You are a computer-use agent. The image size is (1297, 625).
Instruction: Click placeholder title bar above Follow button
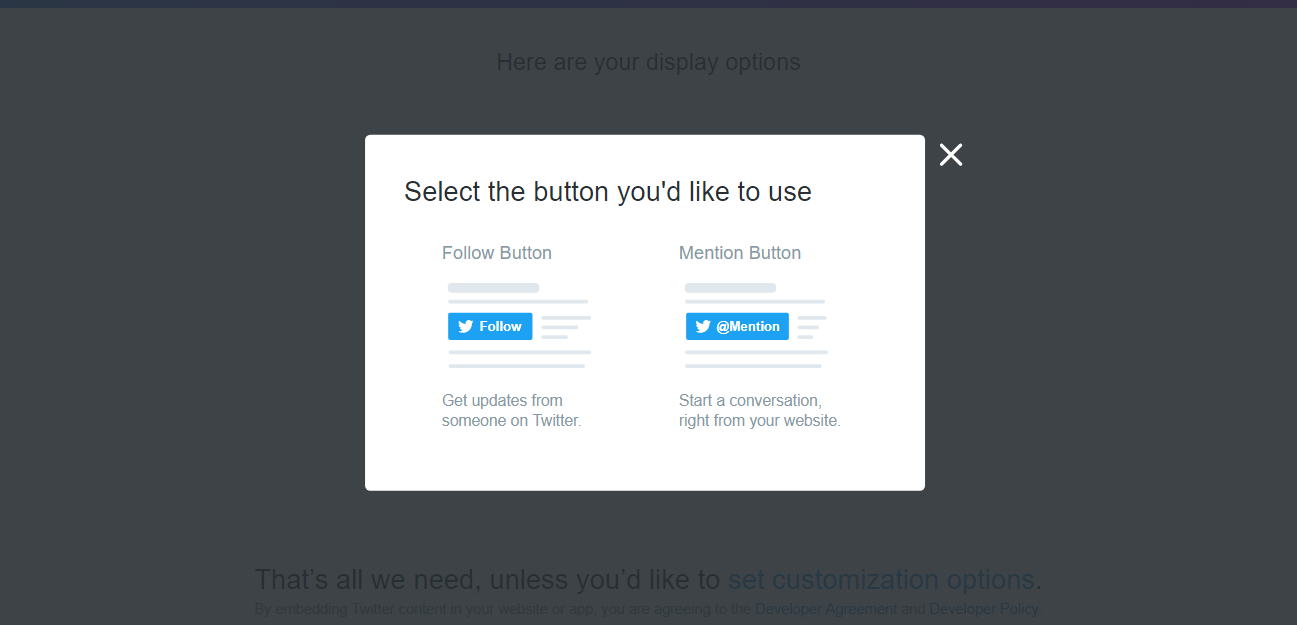[x=494, y=288]
